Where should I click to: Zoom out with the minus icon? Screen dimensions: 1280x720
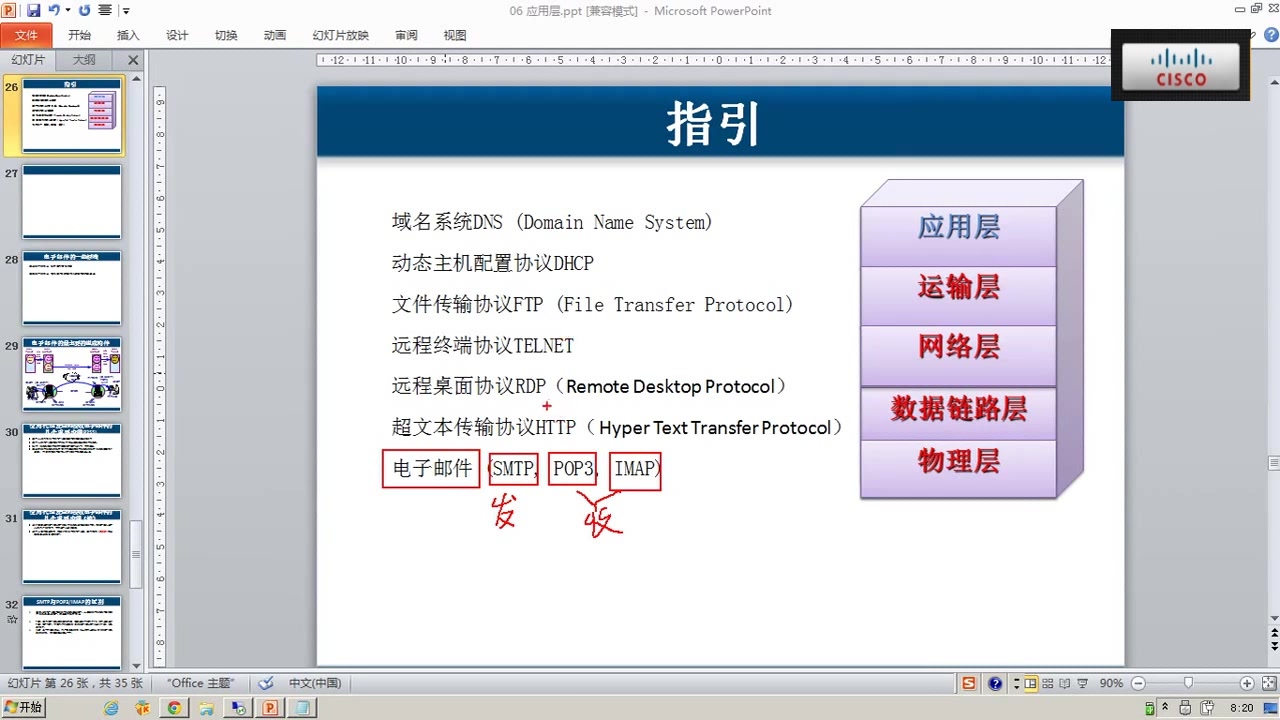[1139, 683]
